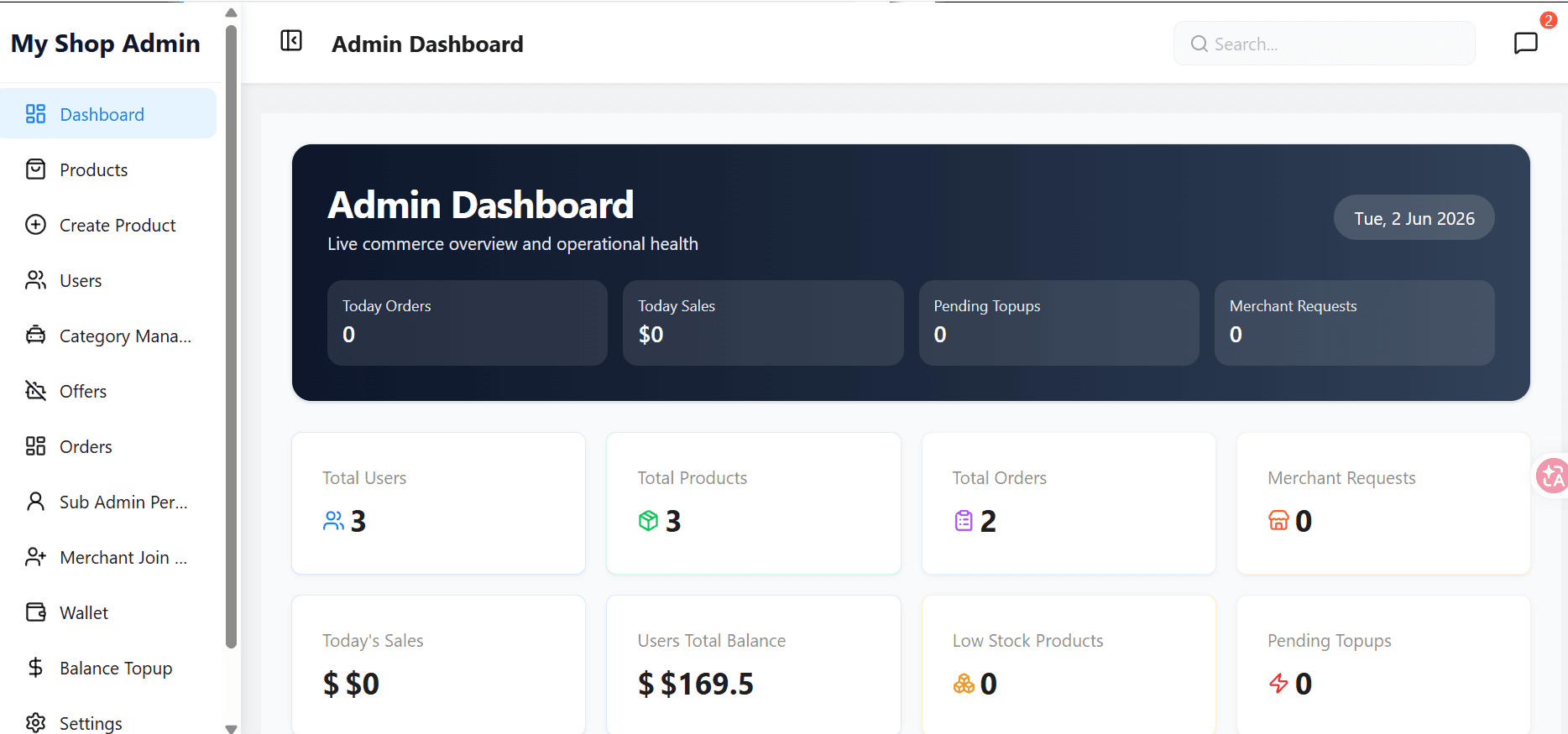The height and width of the screenshot is (734, 1568).
Task: Open the messages chat icon with badge
Action: (x=1525, y=43)
